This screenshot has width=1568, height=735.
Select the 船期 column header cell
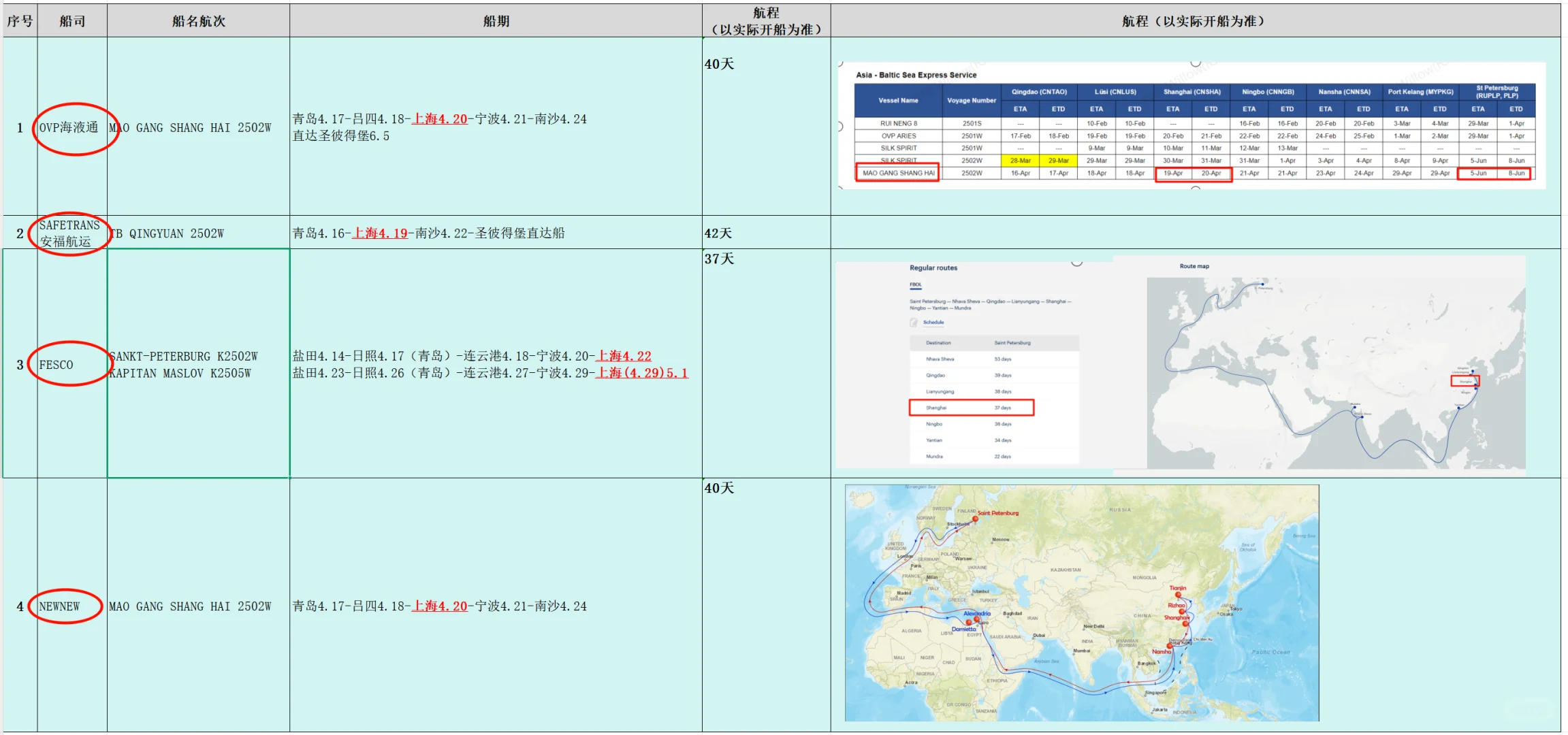point(496,21)
